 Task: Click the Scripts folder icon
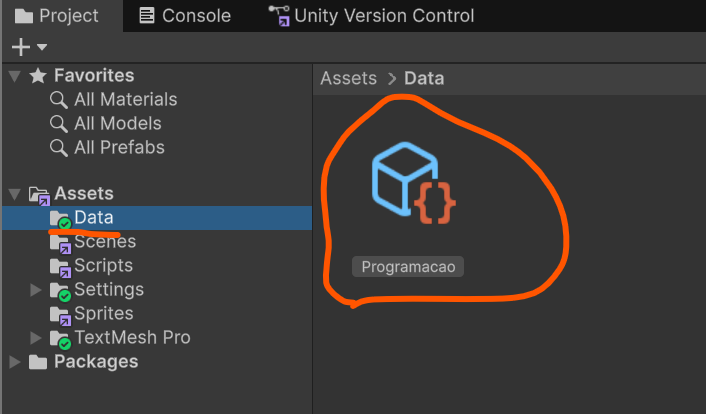pos(61,266)
